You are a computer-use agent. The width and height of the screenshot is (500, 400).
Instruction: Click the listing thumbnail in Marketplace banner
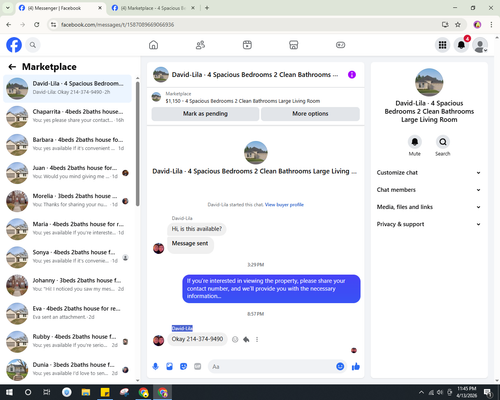click(x=156, y=97)
